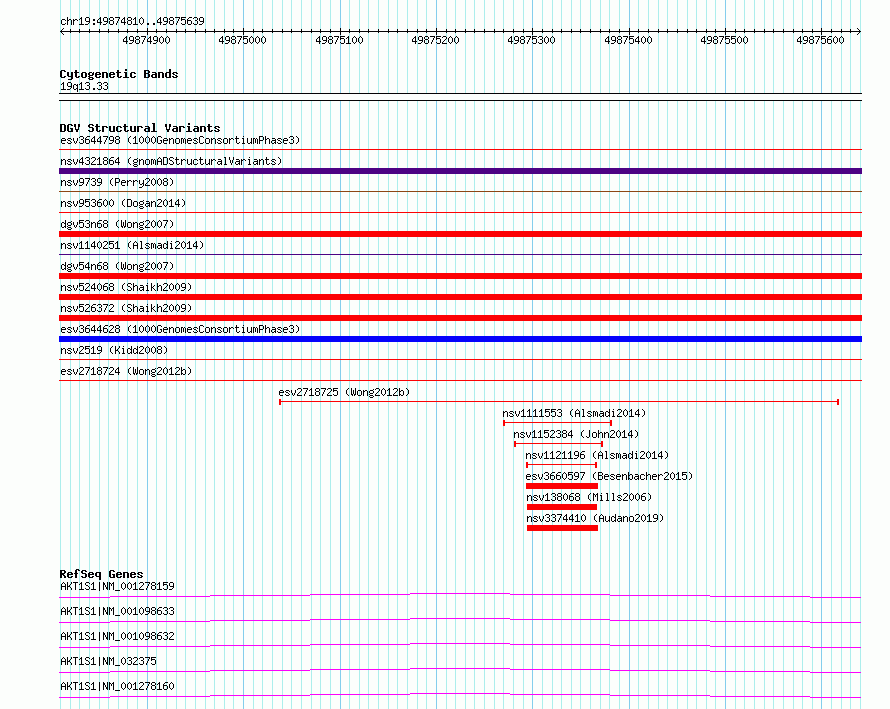This screenshot has width=890, height=709.
Task: Click ruler position label 49875400
Action: [x=628, y=40]
